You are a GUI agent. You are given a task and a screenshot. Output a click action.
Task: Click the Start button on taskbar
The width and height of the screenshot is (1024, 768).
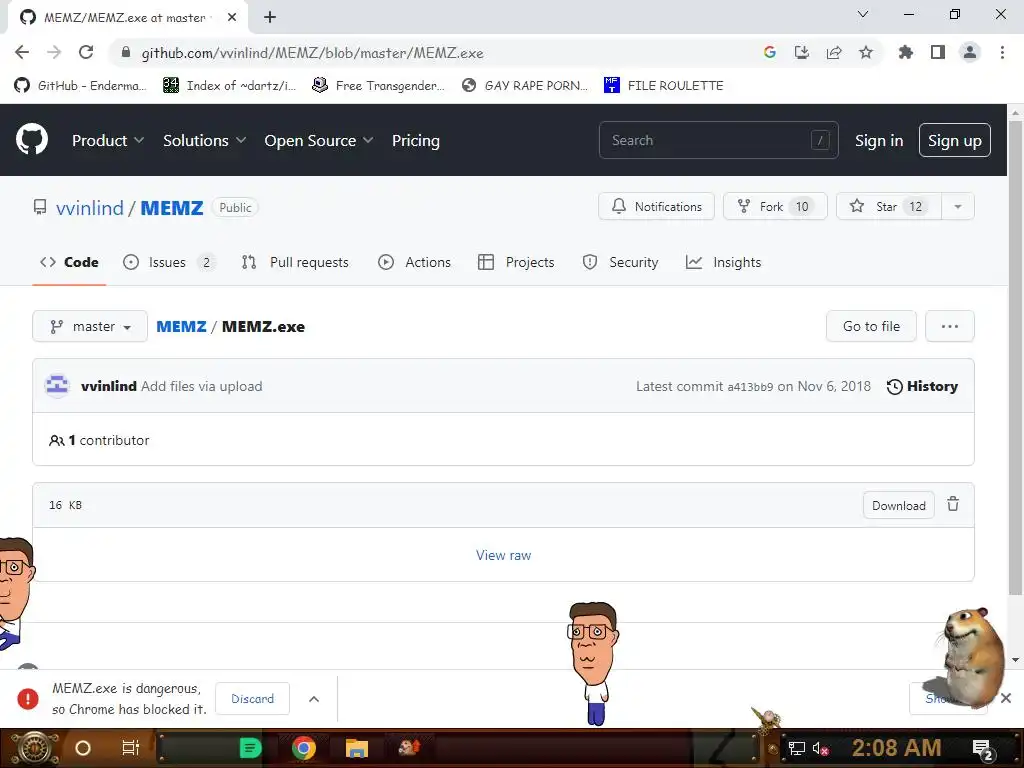point(35,748)
